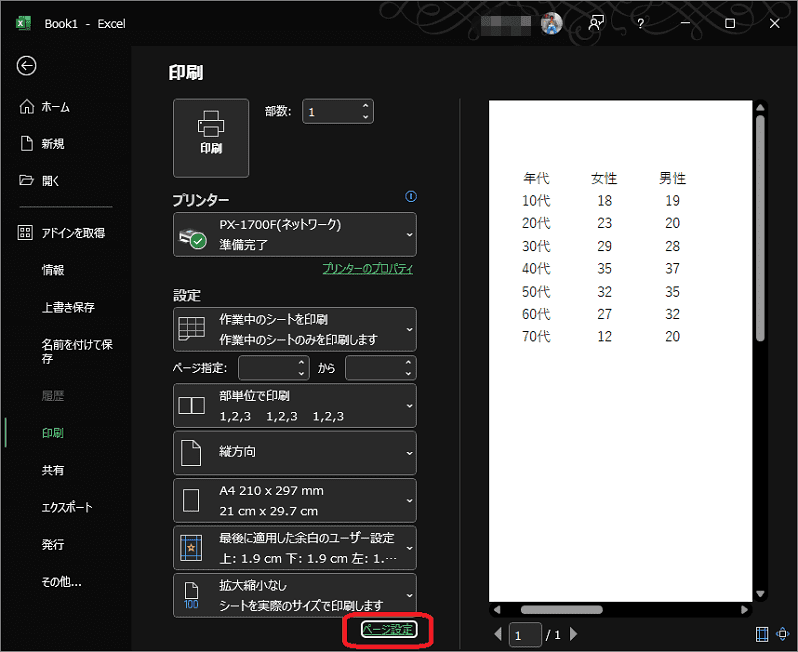This screenshot has height=652, width=798.
Task: Click the preview vertical scrollbar
Action: pos(760,230)
